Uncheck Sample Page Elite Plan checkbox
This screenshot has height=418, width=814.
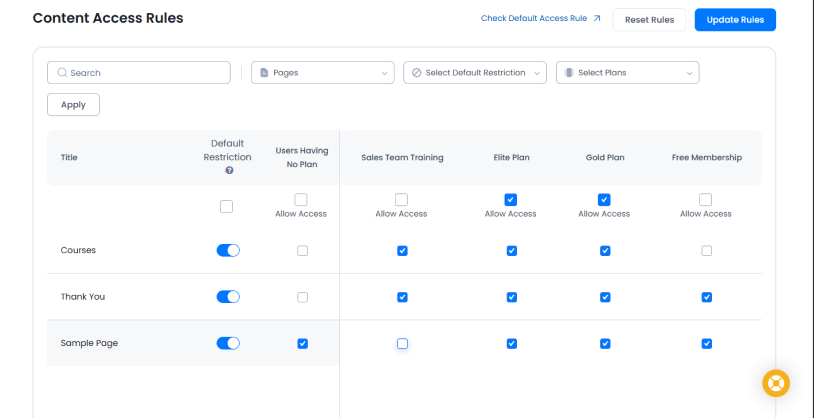pyautogui.click(x=512, y=343)
